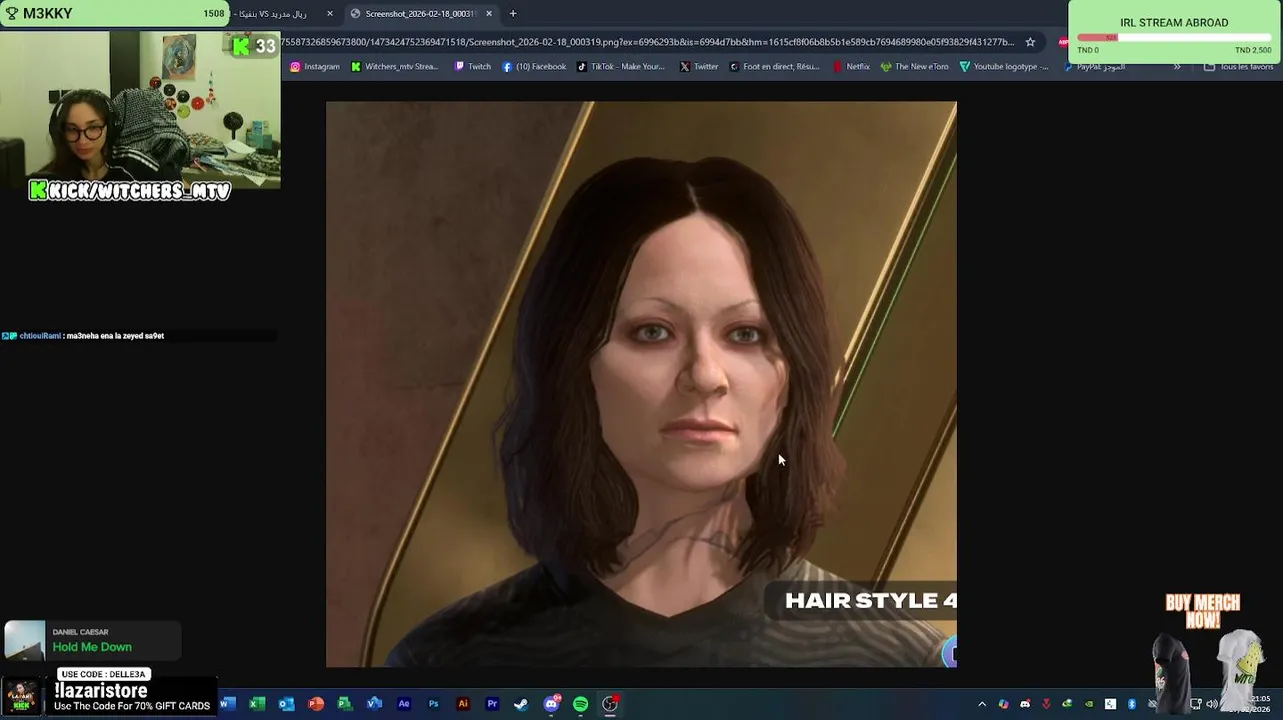Bookmark this page with star icon
Image resolution: width=1283 pixels, height=720 pixels.
coord(1030,42)
